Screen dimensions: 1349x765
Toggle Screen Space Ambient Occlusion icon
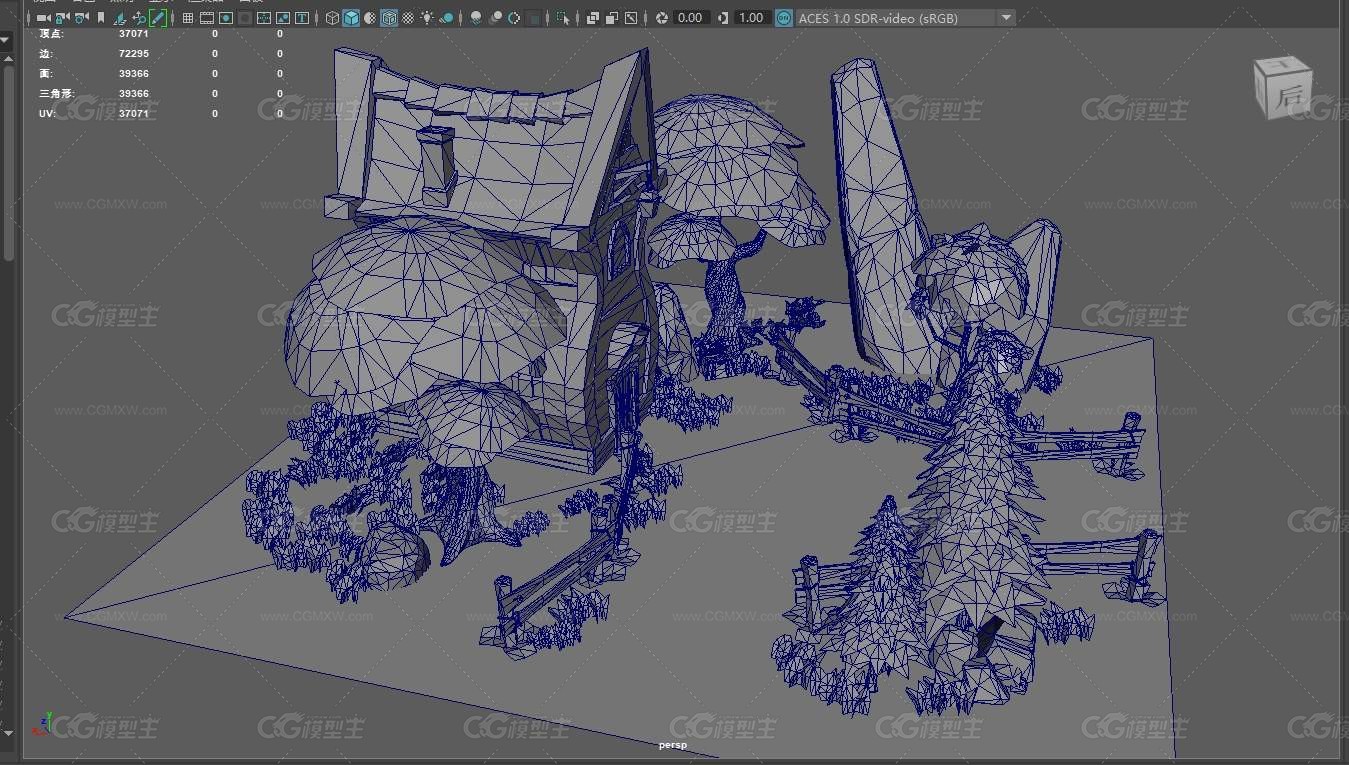pos(475,18)
